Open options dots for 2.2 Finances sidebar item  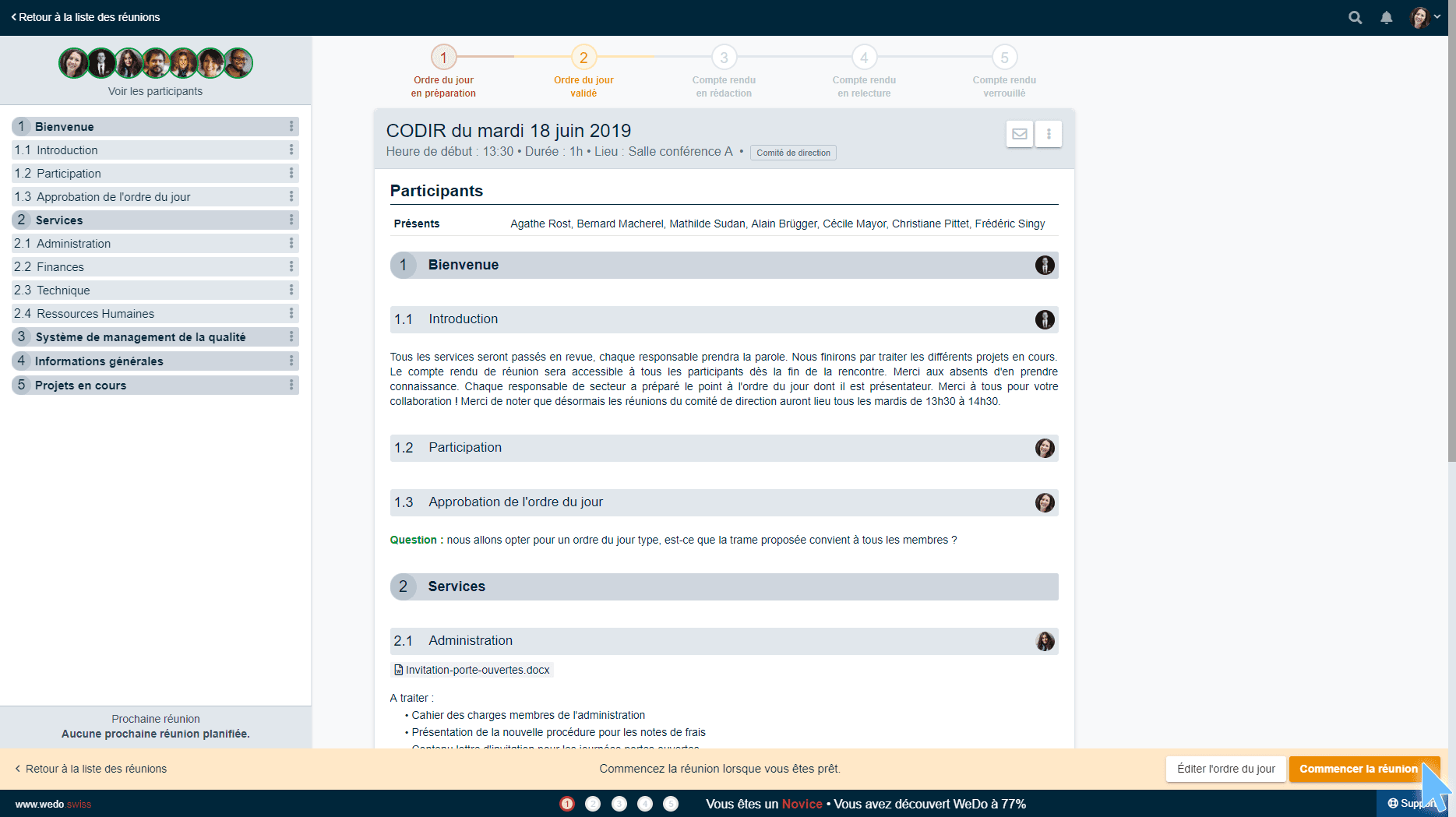tap(291, 266)
